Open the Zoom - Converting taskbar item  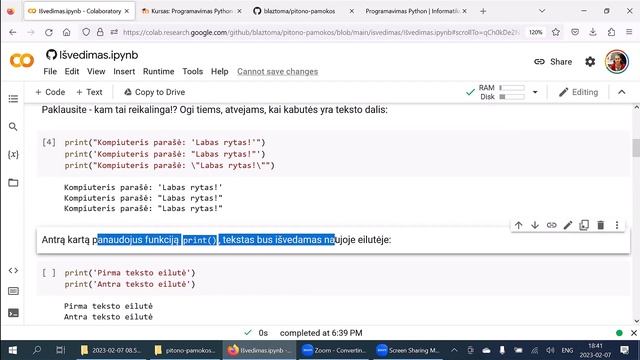333,350
